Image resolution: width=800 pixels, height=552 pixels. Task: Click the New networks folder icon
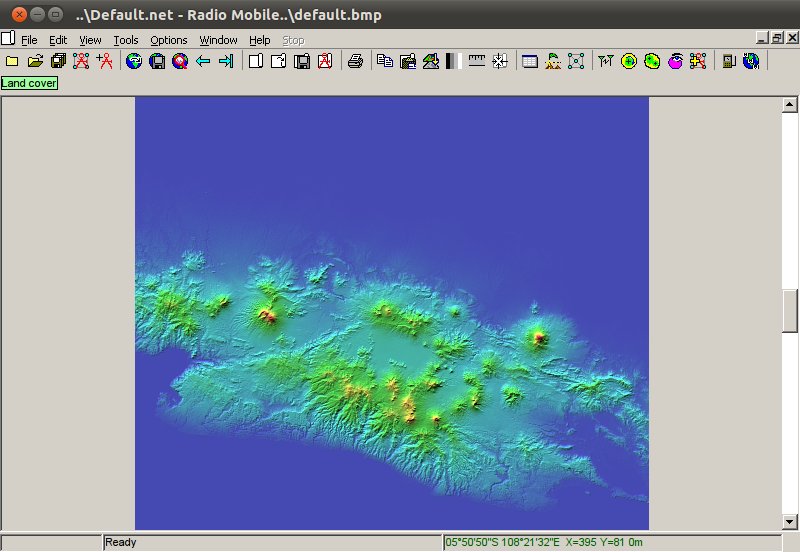(12, 62)
